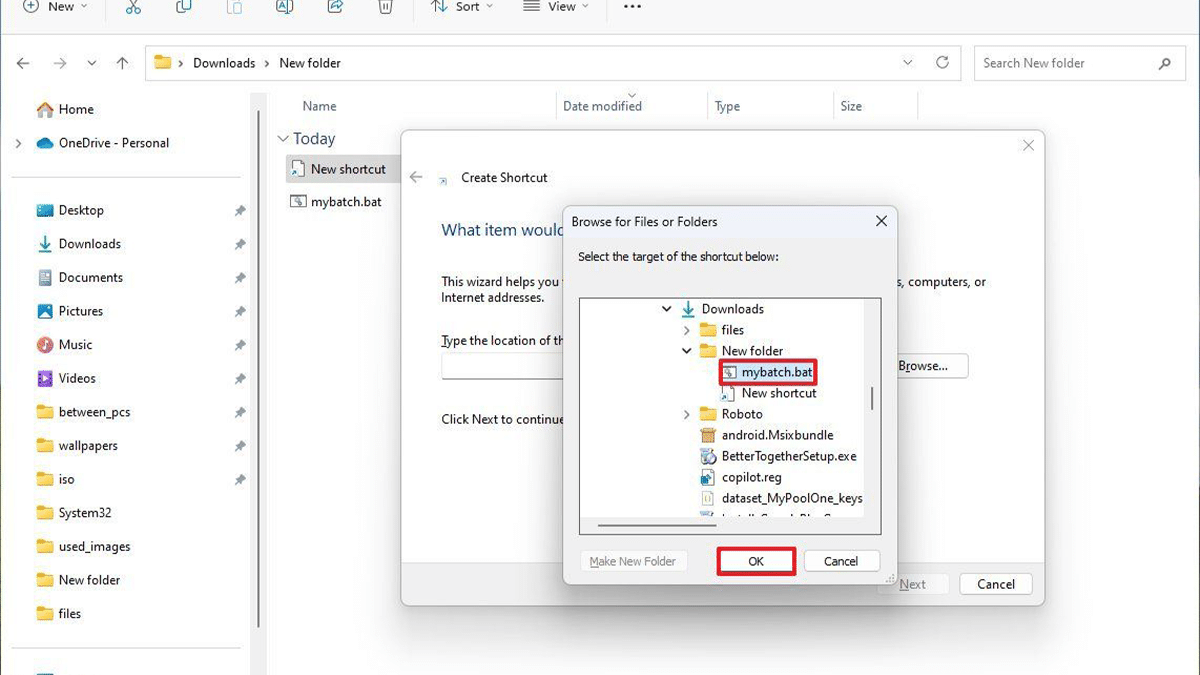Image resolution: width=1200 pixels, height=675 pixels.
Task: Open the See more ellipsis menu
Action: click(632, 7)
